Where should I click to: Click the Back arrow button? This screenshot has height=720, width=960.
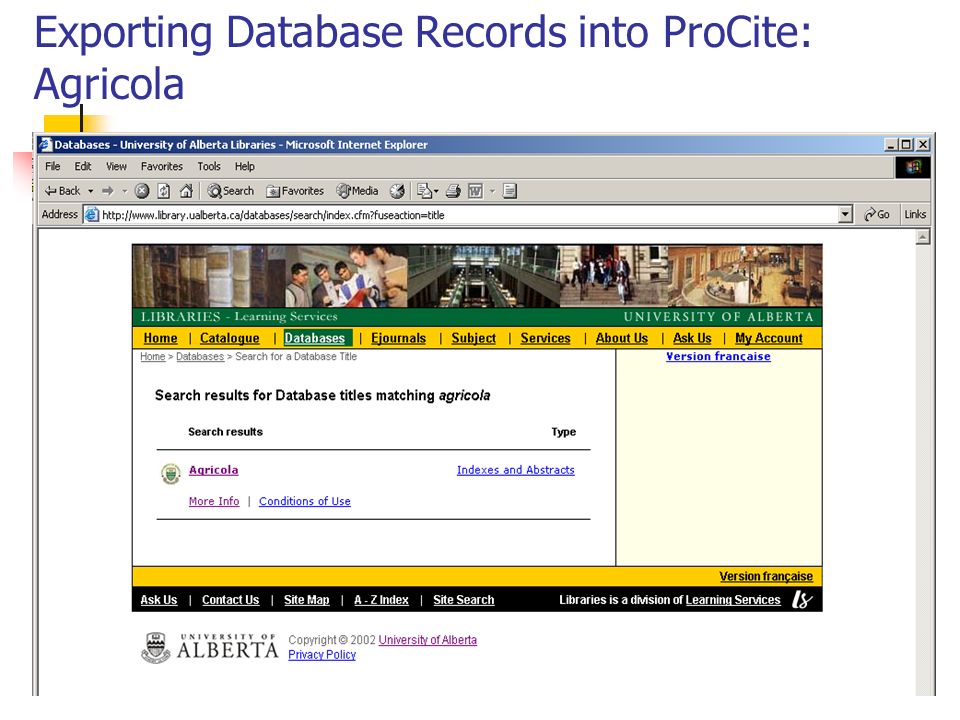[x=62, y=191]
